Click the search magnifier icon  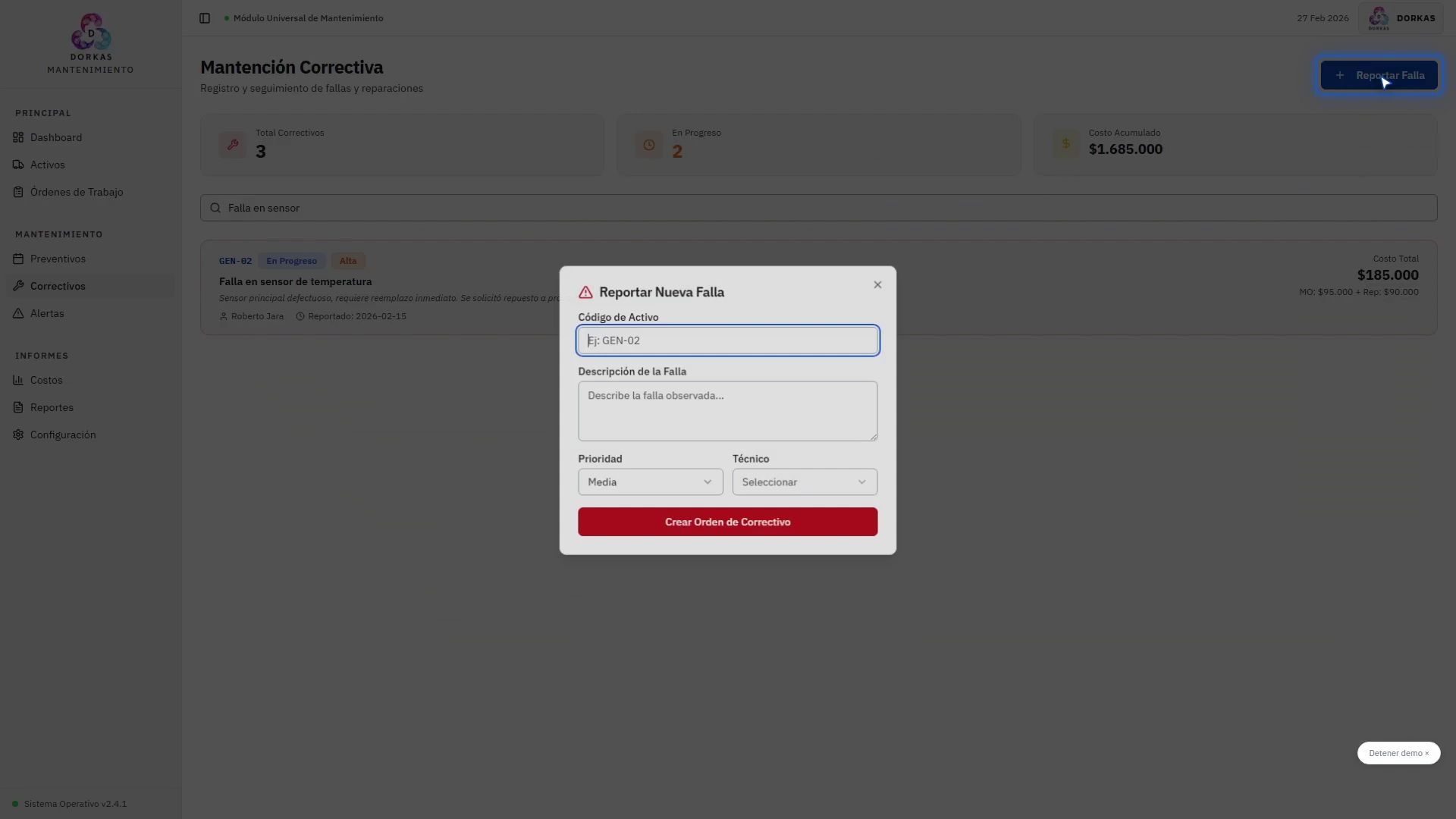215,208
